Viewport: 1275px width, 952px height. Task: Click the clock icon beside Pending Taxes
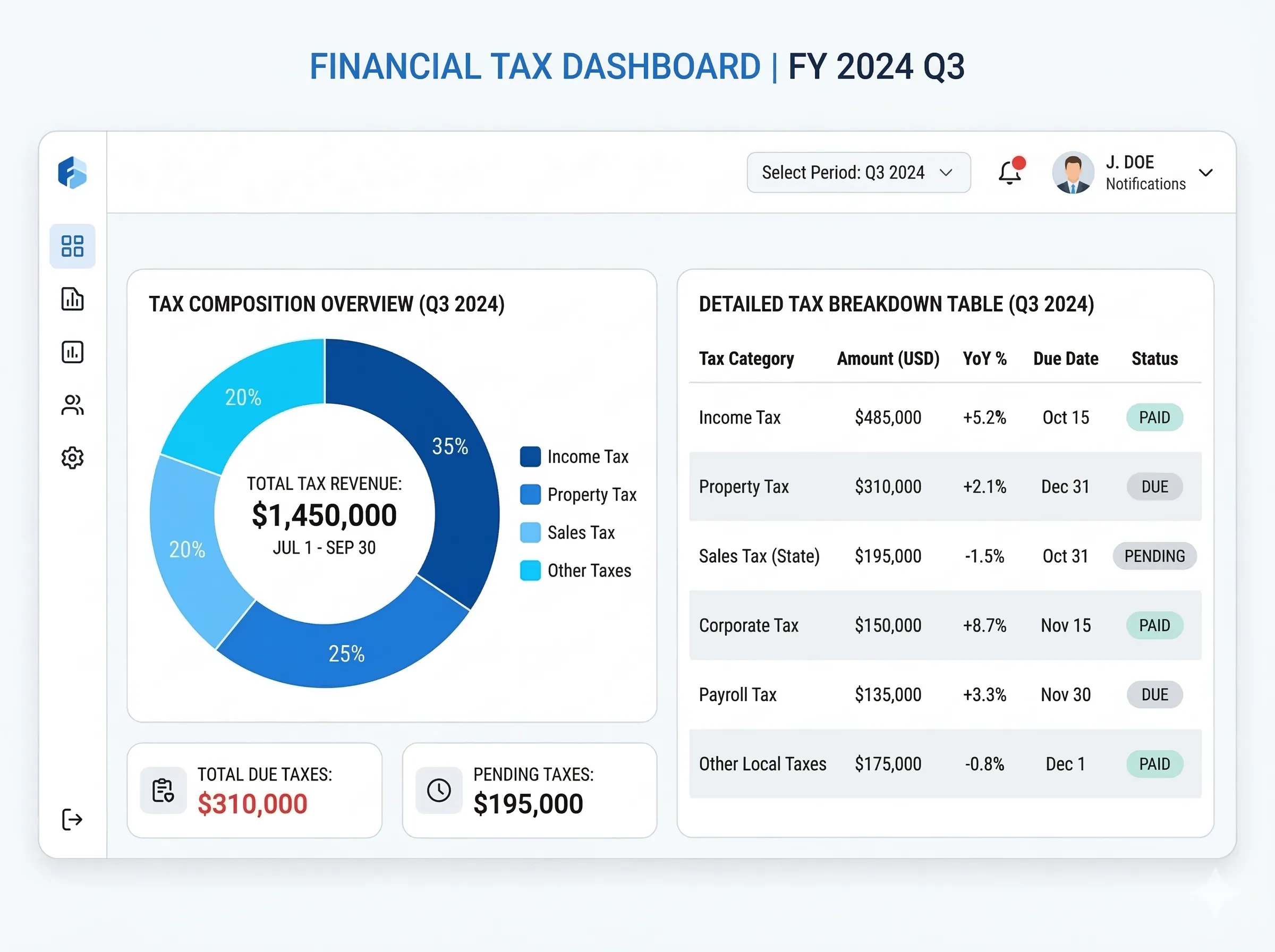[439, 790]
